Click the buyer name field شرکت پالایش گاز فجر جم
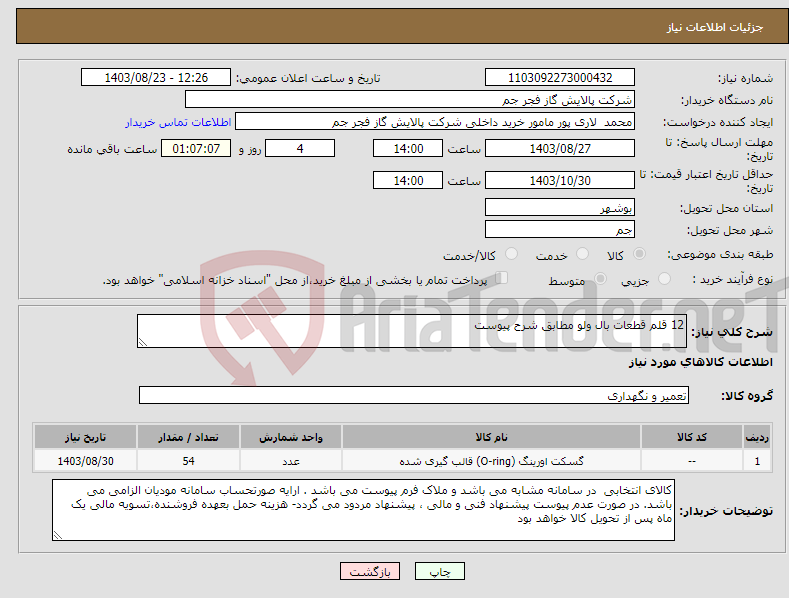This screenshot has width=789, height=598. 410,99
